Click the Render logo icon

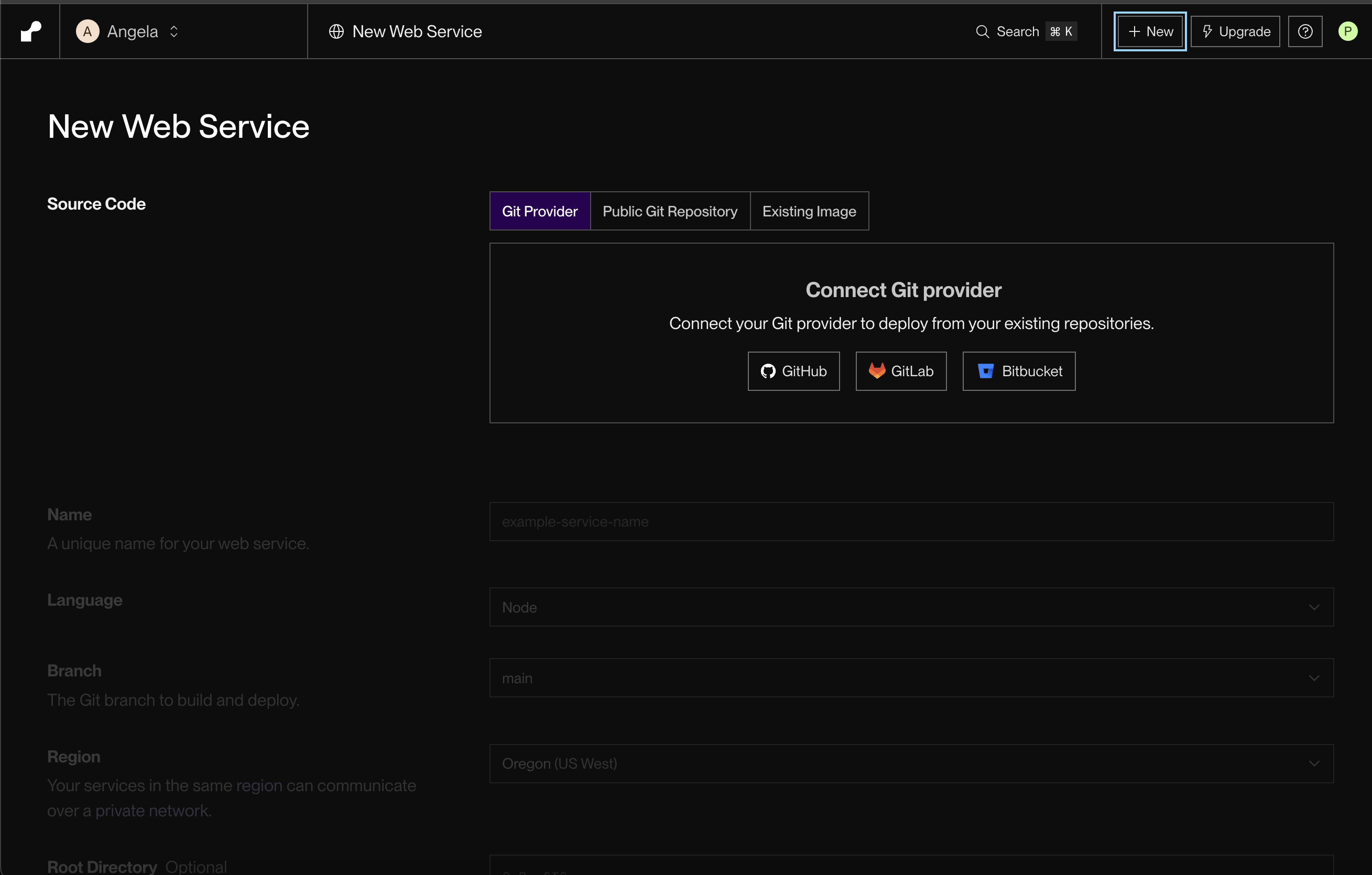(31, 31)
